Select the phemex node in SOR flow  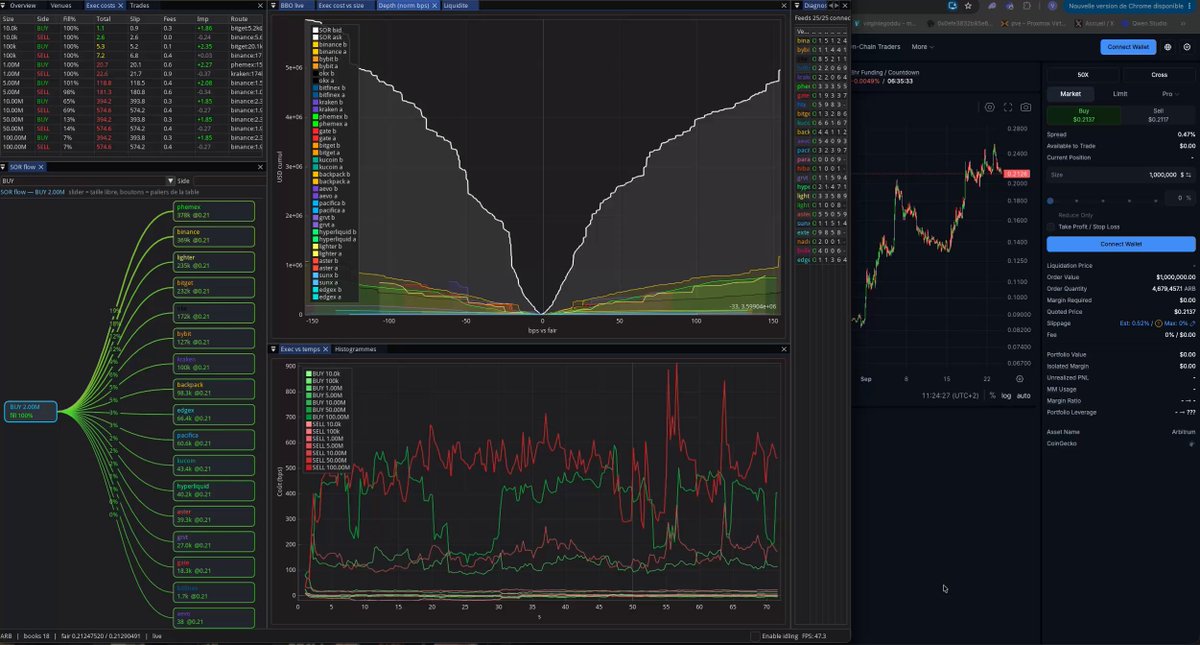click(x=214, y=211)
